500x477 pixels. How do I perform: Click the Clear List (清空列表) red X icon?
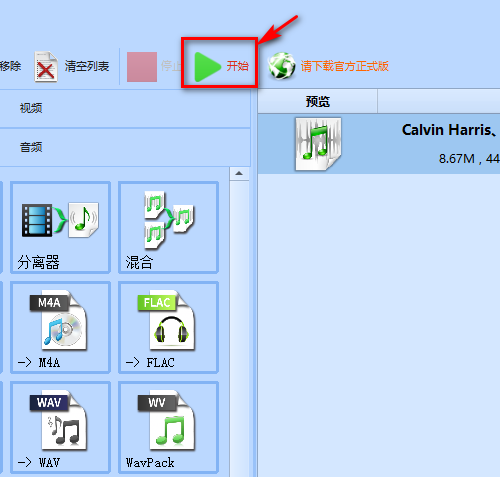[46, 67]
